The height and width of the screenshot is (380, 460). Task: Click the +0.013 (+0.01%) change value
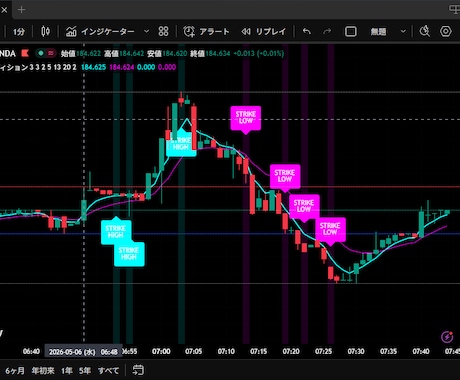(x=259, y=53)
